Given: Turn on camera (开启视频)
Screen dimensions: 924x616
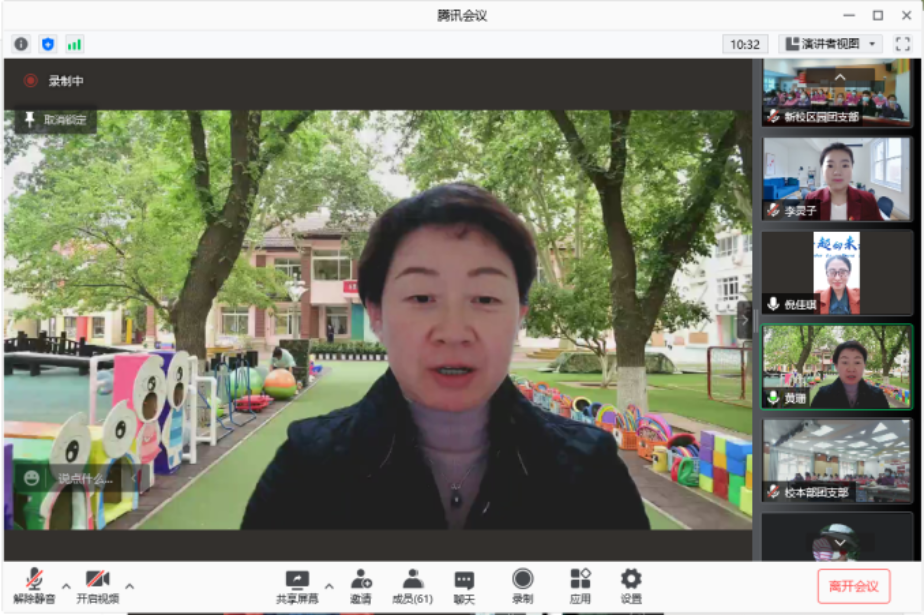Looking at the screenshot, I should [x=97, y=585].
